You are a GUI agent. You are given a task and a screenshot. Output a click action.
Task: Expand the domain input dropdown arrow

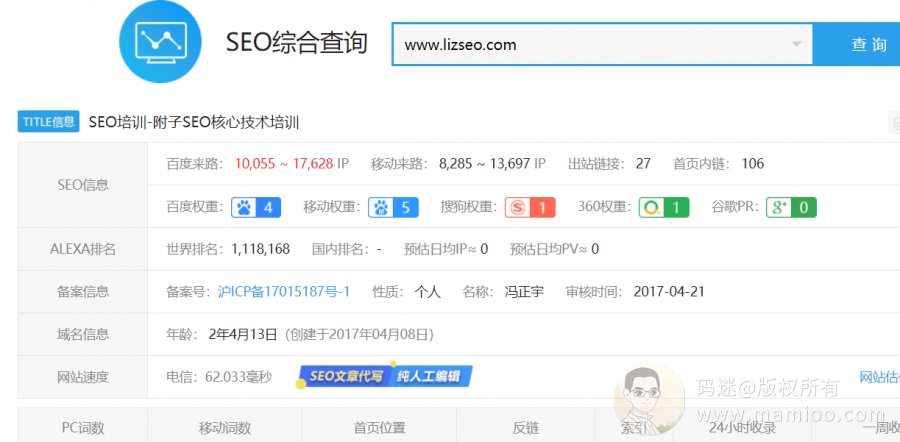[x=796, y=45]
